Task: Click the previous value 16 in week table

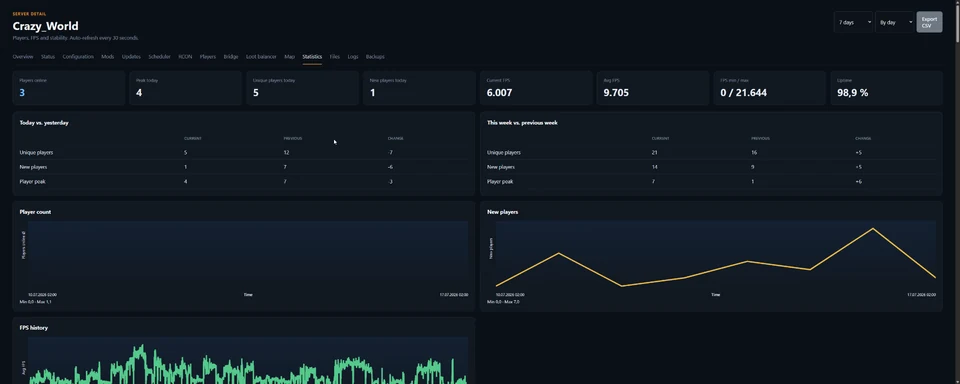Action: pyautogui.click(x=754, y=152)
